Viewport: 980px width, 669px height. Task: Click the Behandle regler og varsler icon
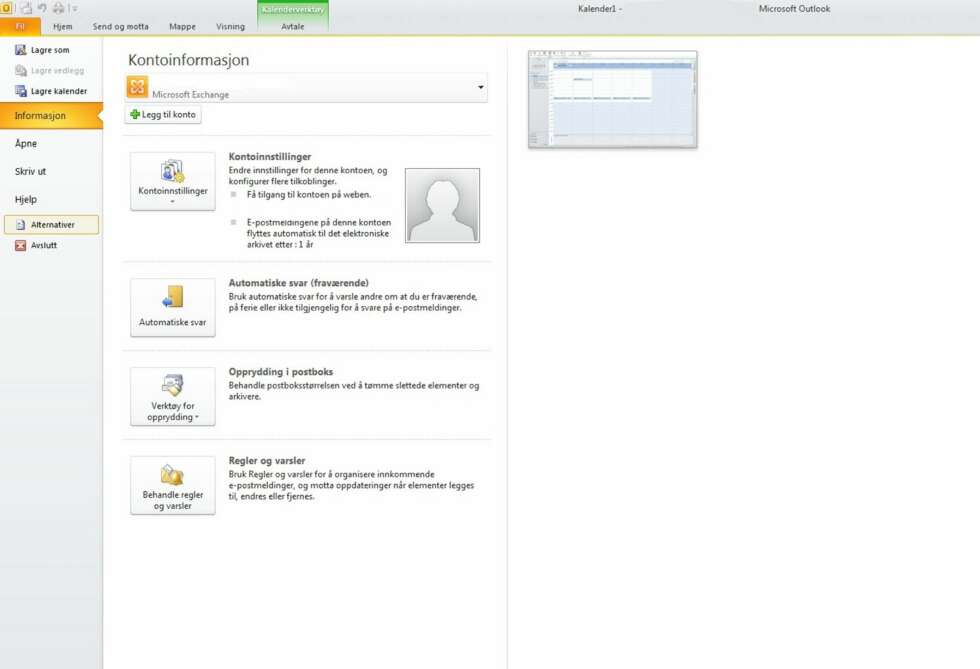pos(172,475)
